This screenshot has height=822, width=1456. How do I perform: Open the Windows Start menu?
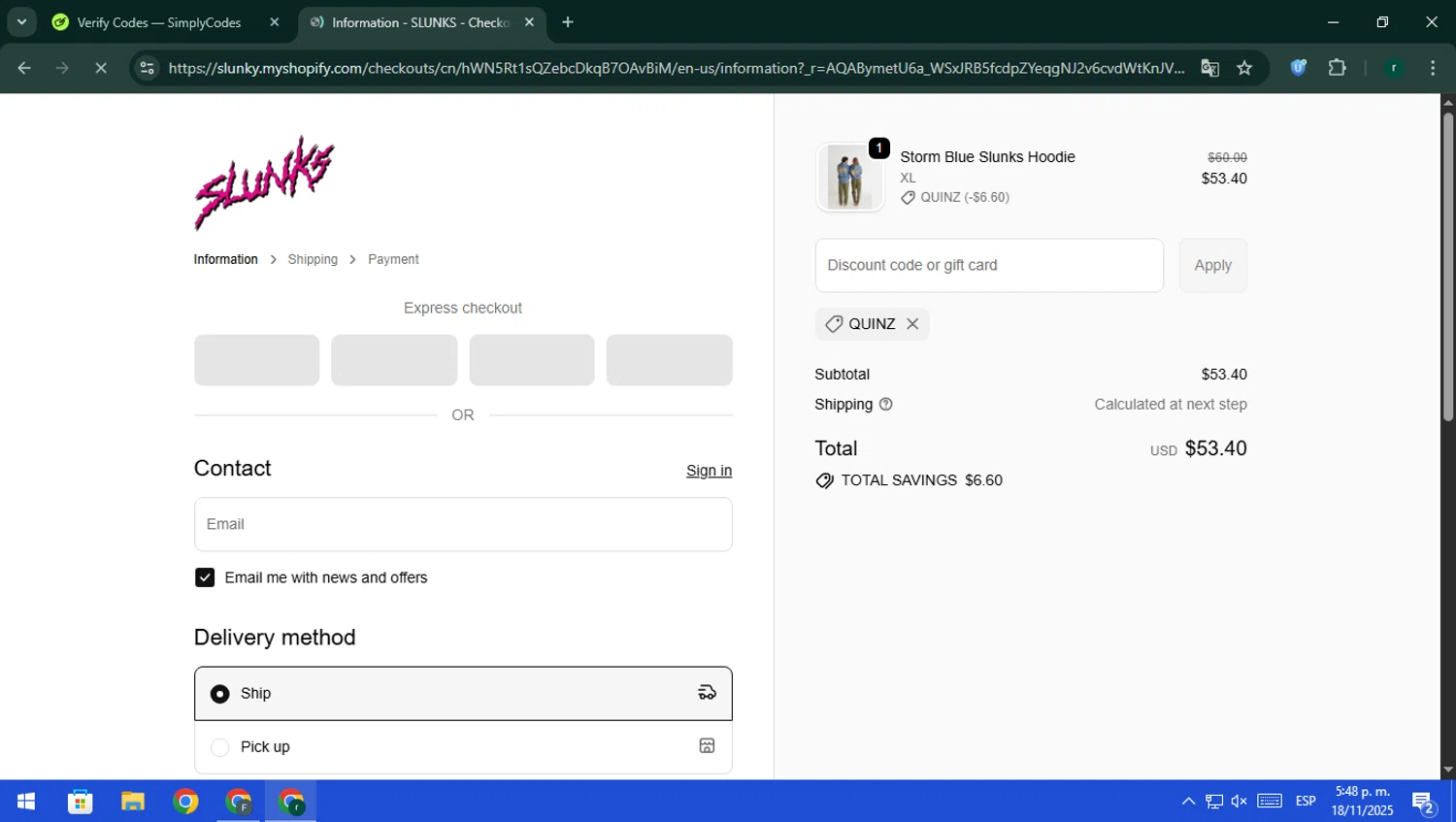26,802
